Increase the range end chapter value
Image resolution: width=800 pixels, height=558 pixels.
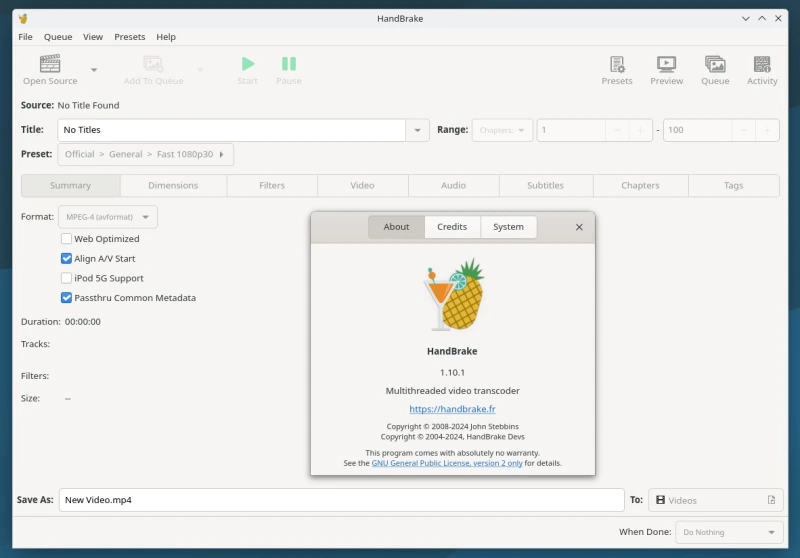[767, 130]
